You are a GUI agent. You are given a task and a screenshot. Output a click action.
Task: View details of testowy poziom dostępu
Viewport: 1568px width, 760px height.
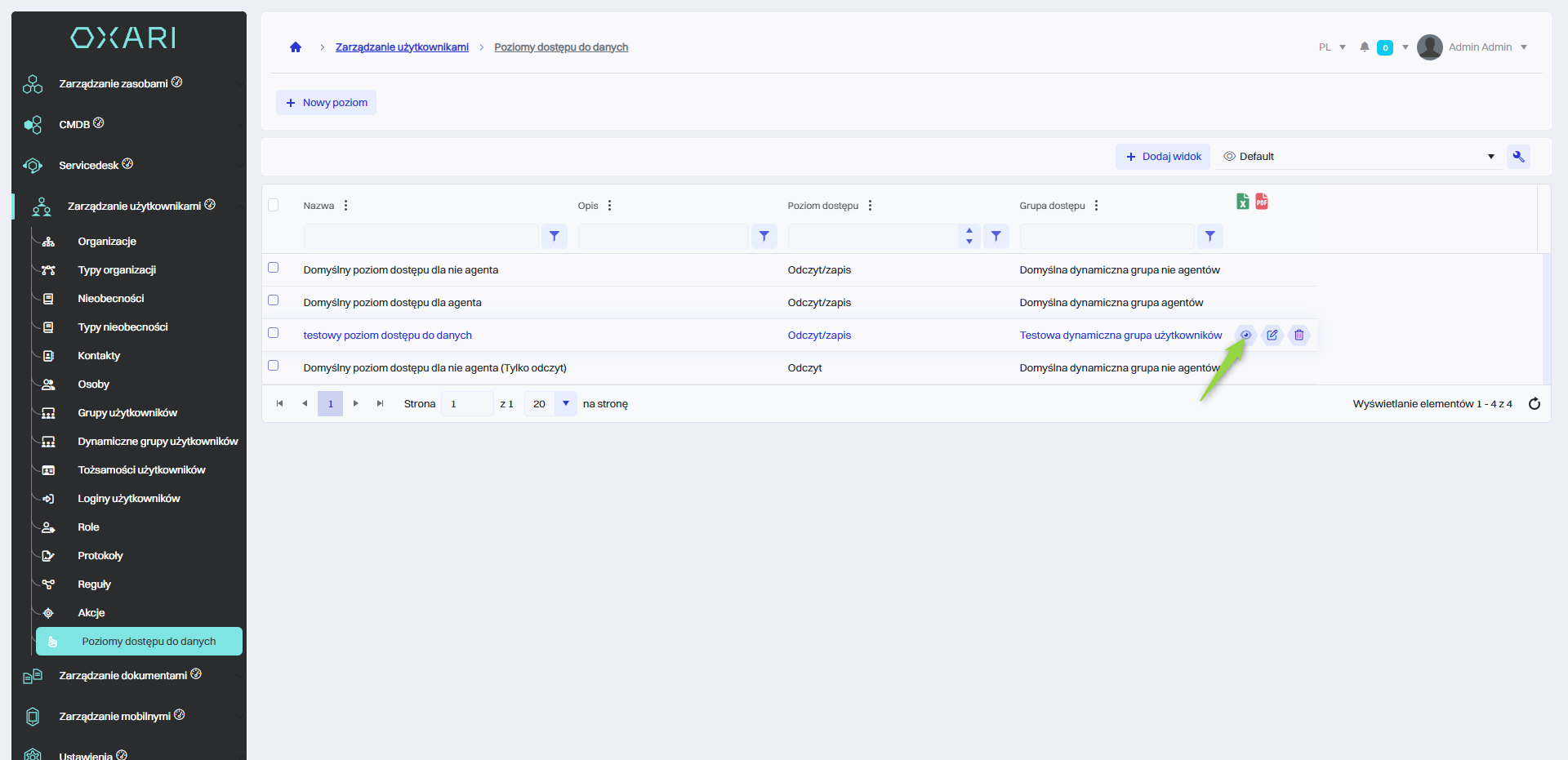1245,335
